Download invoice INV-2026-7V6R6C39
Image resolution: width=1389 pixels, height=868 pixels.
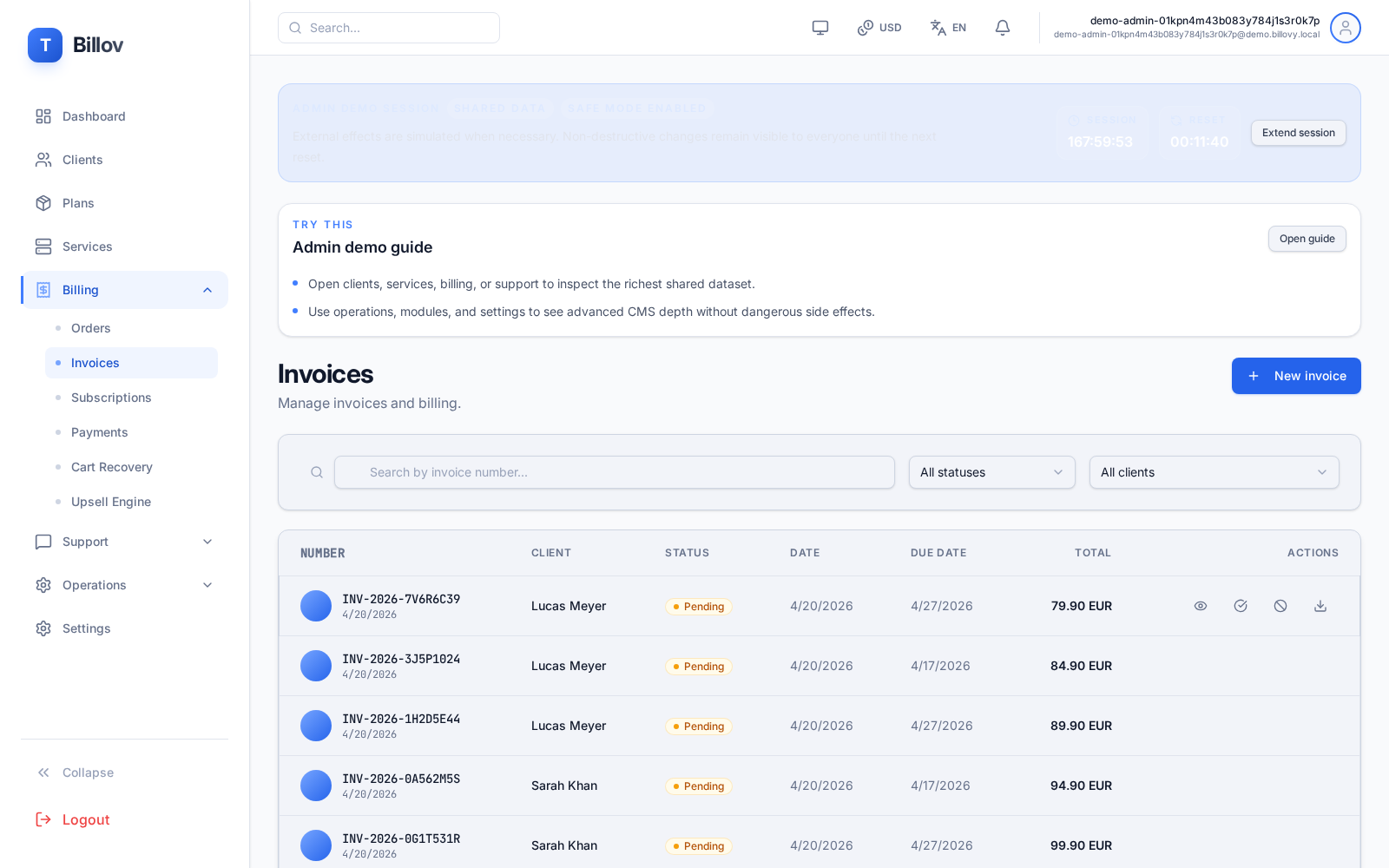point(1320,606)
